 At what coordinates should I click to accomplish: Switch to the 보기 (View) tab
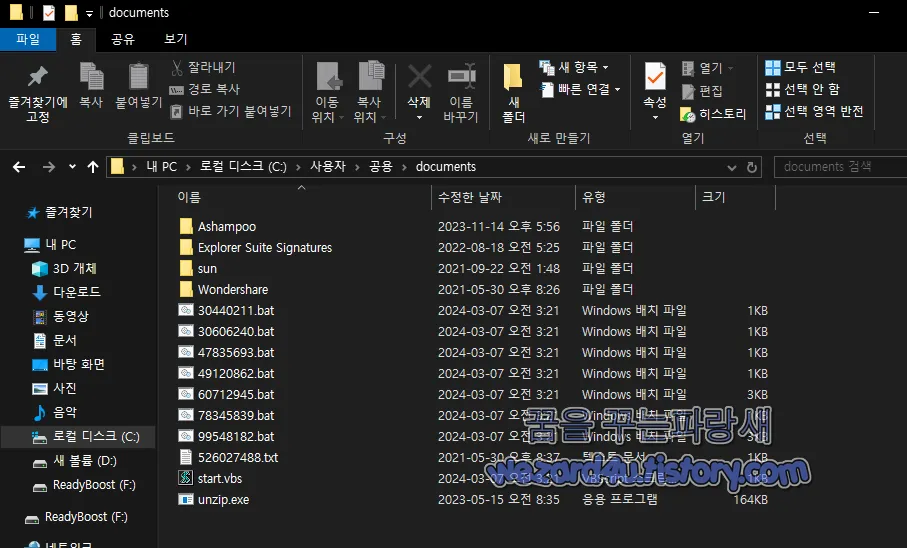(175, 39)
